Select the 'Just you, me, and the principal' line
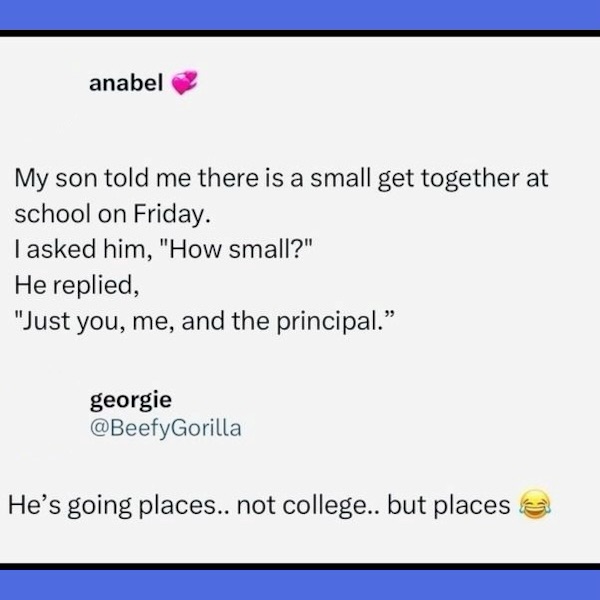This screenshot has height=600, width=600. [x=204, y=321]
